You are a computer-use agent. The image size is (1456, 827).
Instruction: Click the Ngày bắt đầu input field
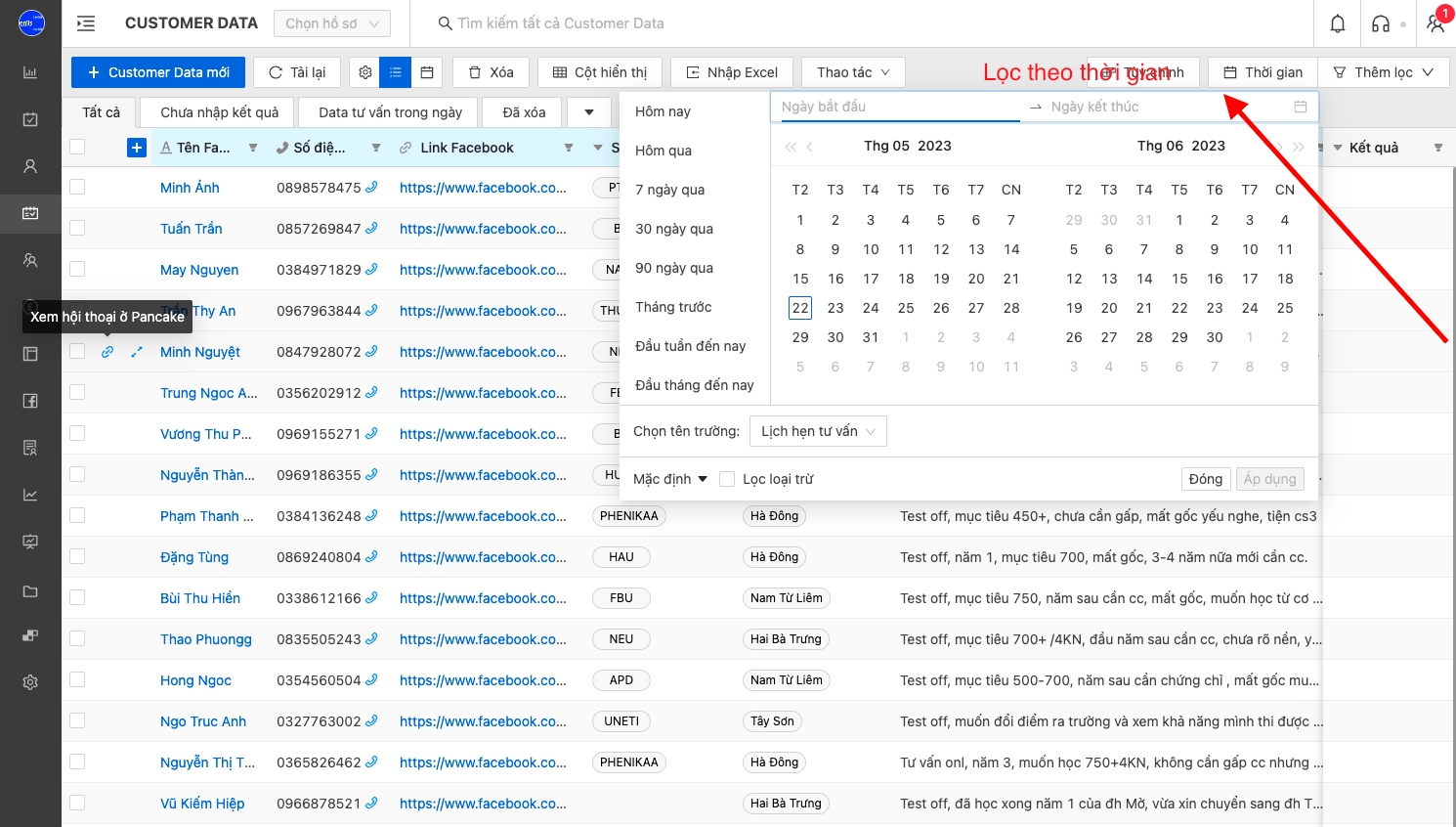point(899,107)
